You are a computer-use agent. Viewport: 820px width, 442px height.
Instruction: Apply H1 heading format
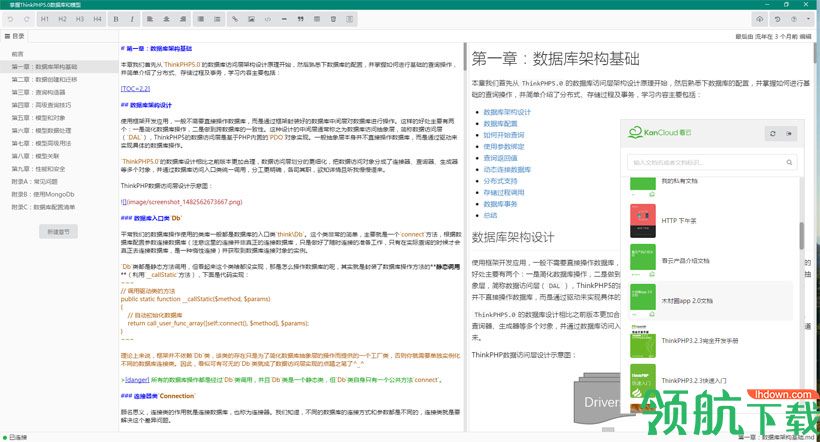click(44, 19)
